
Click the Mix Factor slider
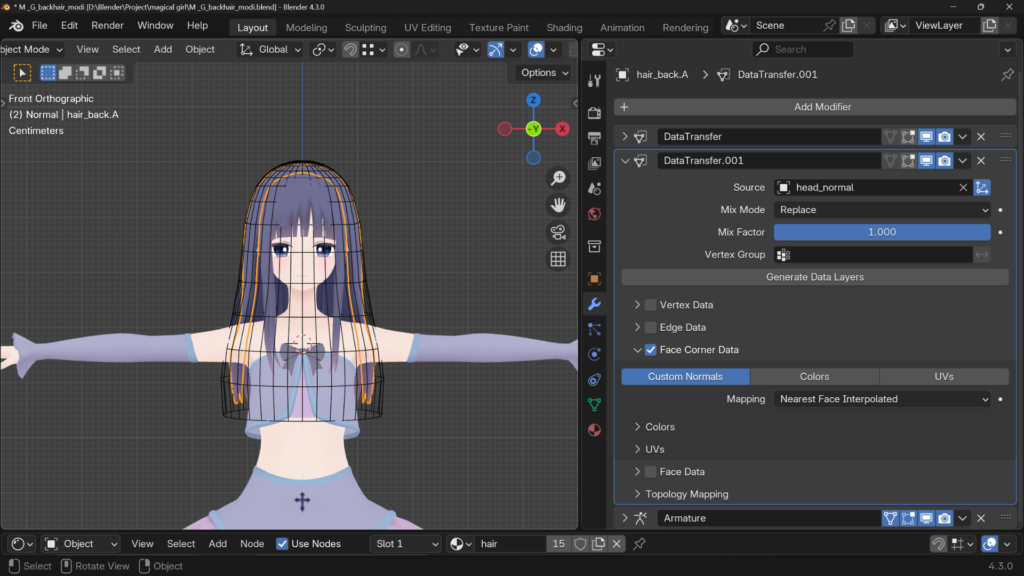tap(882, 232)
